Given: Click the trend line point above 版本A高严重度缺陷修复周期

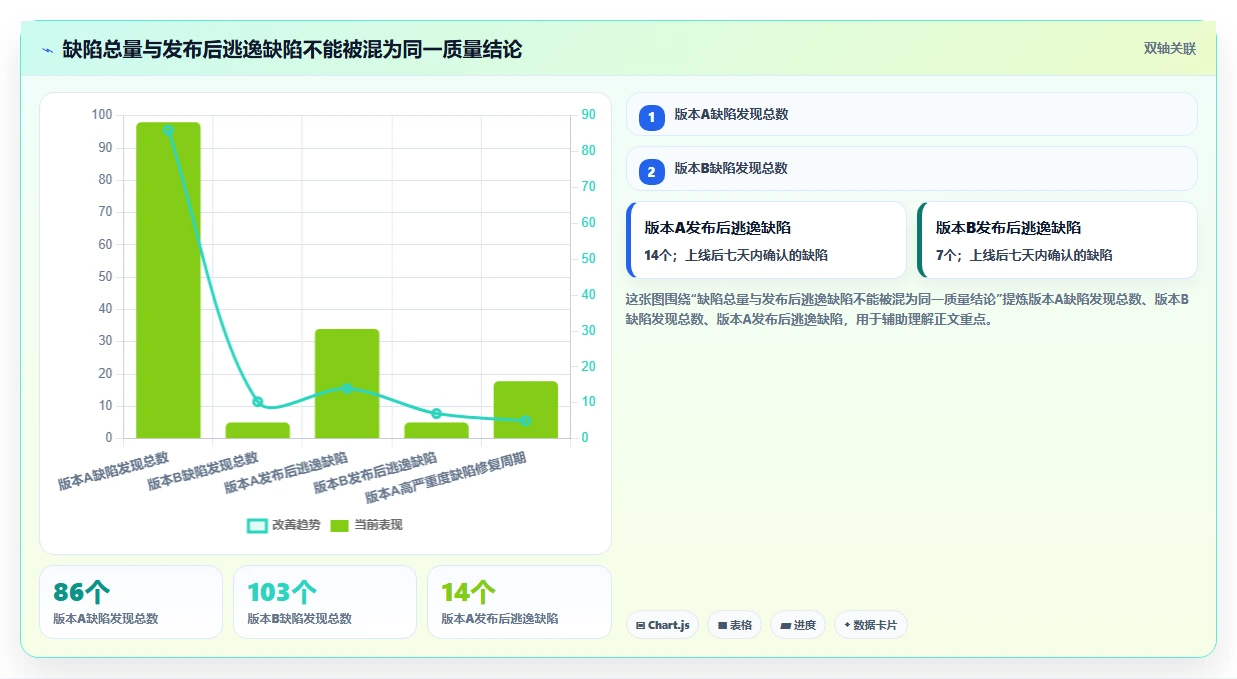Looking at the screenshot, I should coord(526,420).
